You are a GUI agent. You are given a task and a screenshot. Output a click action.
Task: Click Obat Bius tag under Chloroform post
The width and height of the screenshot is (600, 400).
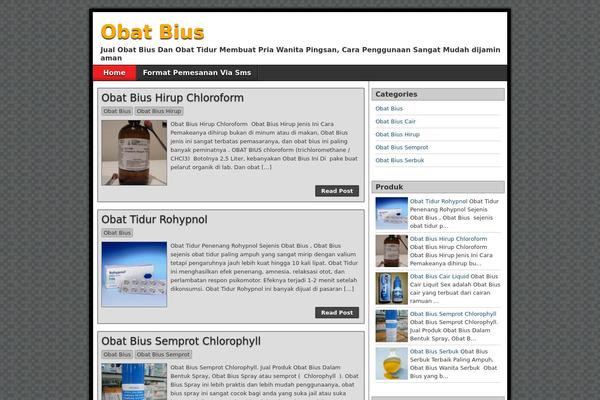pos(117,111)
